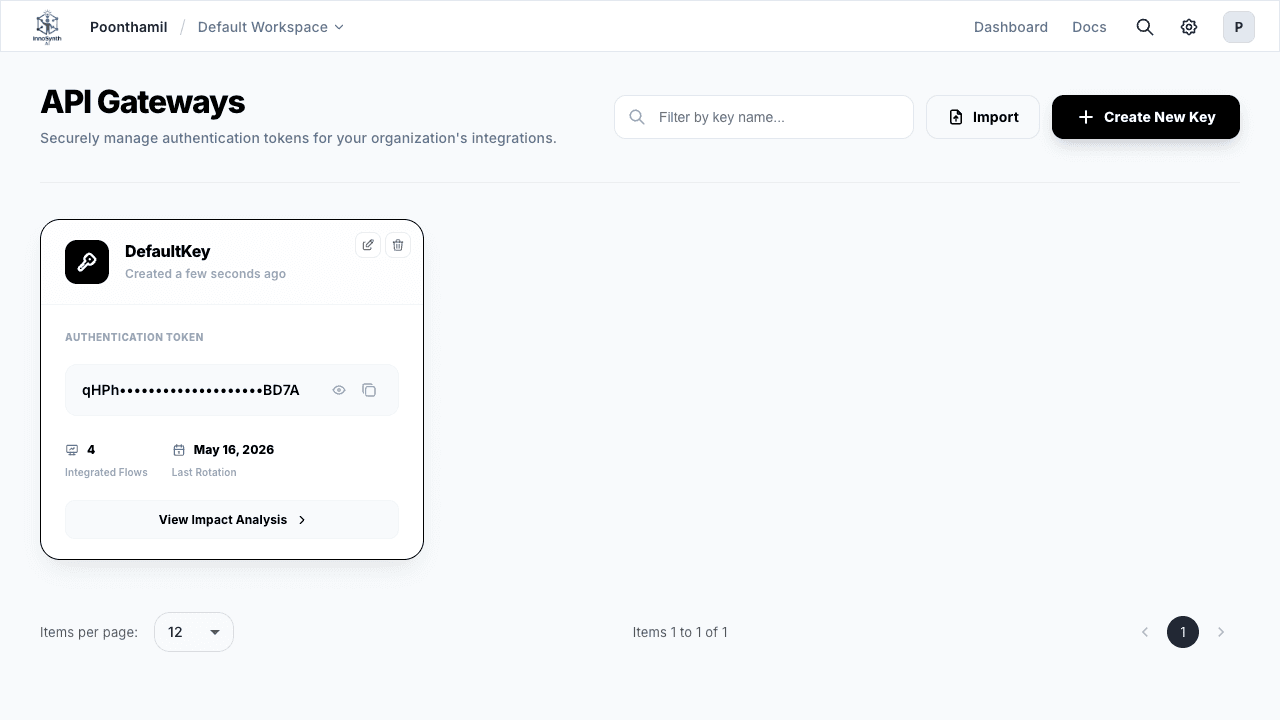
Task: Click the Last Rotation calendar icon
Action: click(x=179, y=450)
